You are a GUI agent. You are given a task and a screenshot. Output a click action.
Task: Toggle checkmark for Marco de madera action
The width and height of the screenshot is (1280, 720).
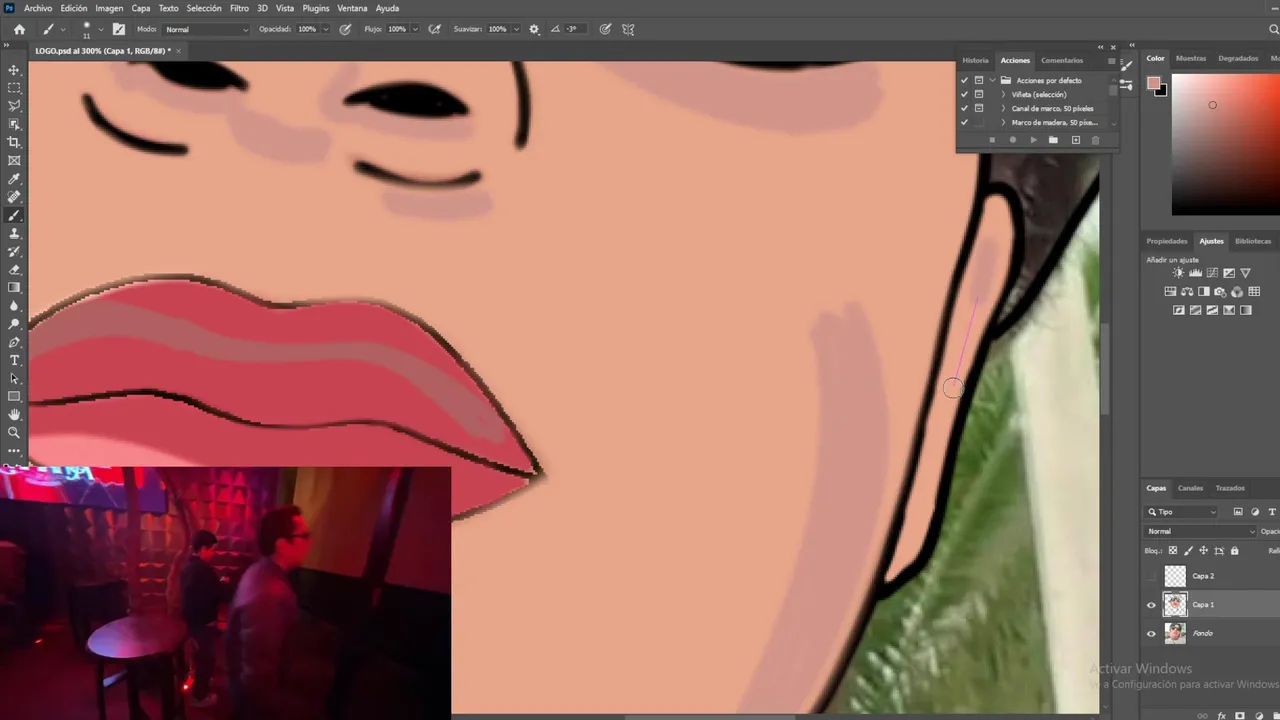[x=964, y=122]
